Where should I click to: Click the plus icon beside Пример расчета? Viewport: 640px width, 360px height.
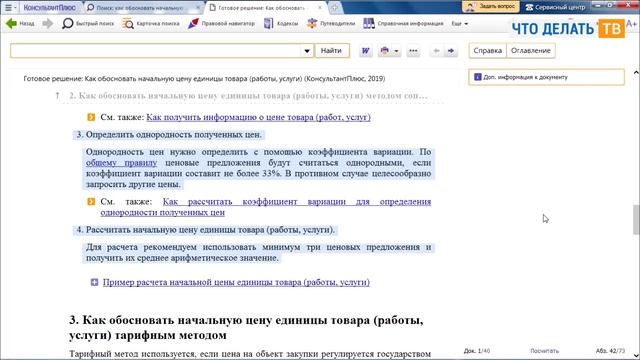click(x=94, y=282)
